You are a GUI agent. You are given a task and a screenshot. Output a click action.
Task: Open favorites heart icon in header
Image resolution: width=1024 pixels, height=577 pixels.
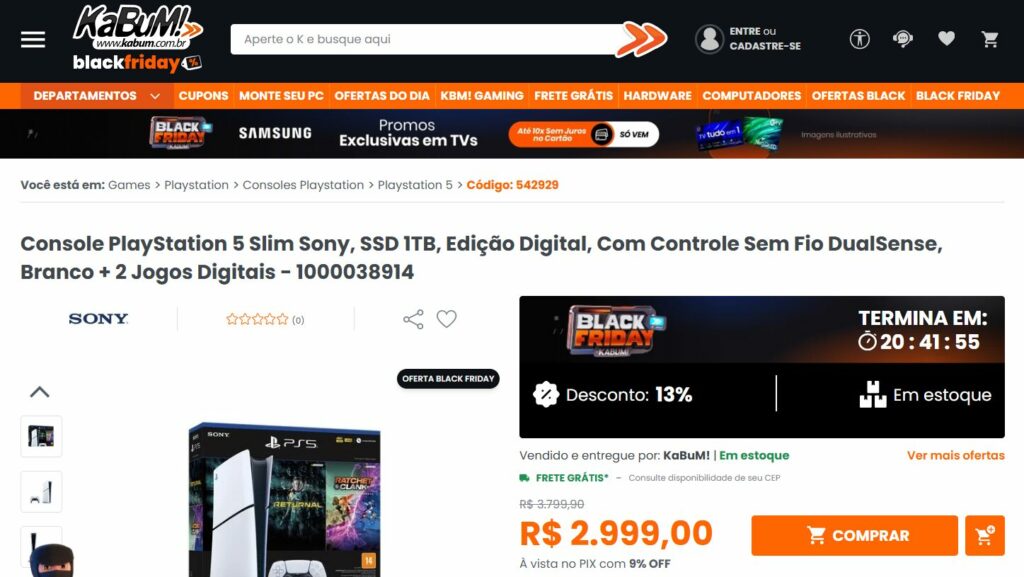click(x=946, y=39)
